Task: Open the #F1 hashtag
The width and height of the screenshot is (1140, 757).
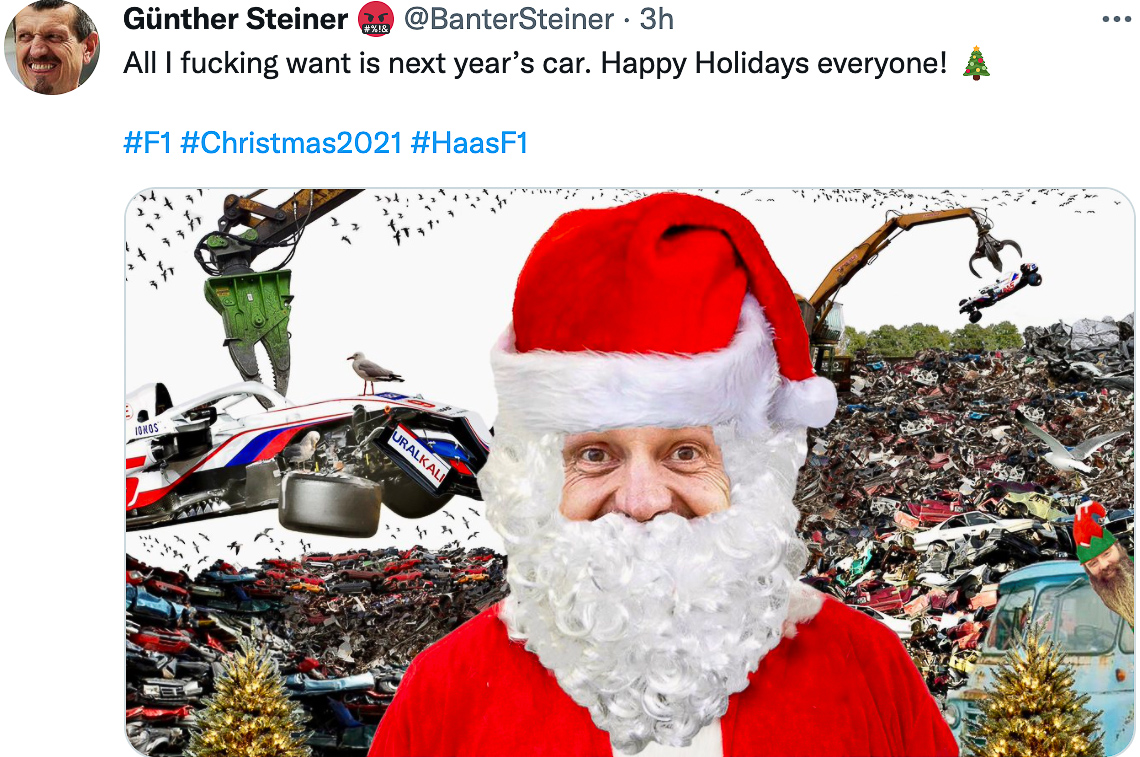Action: (148, 143)
